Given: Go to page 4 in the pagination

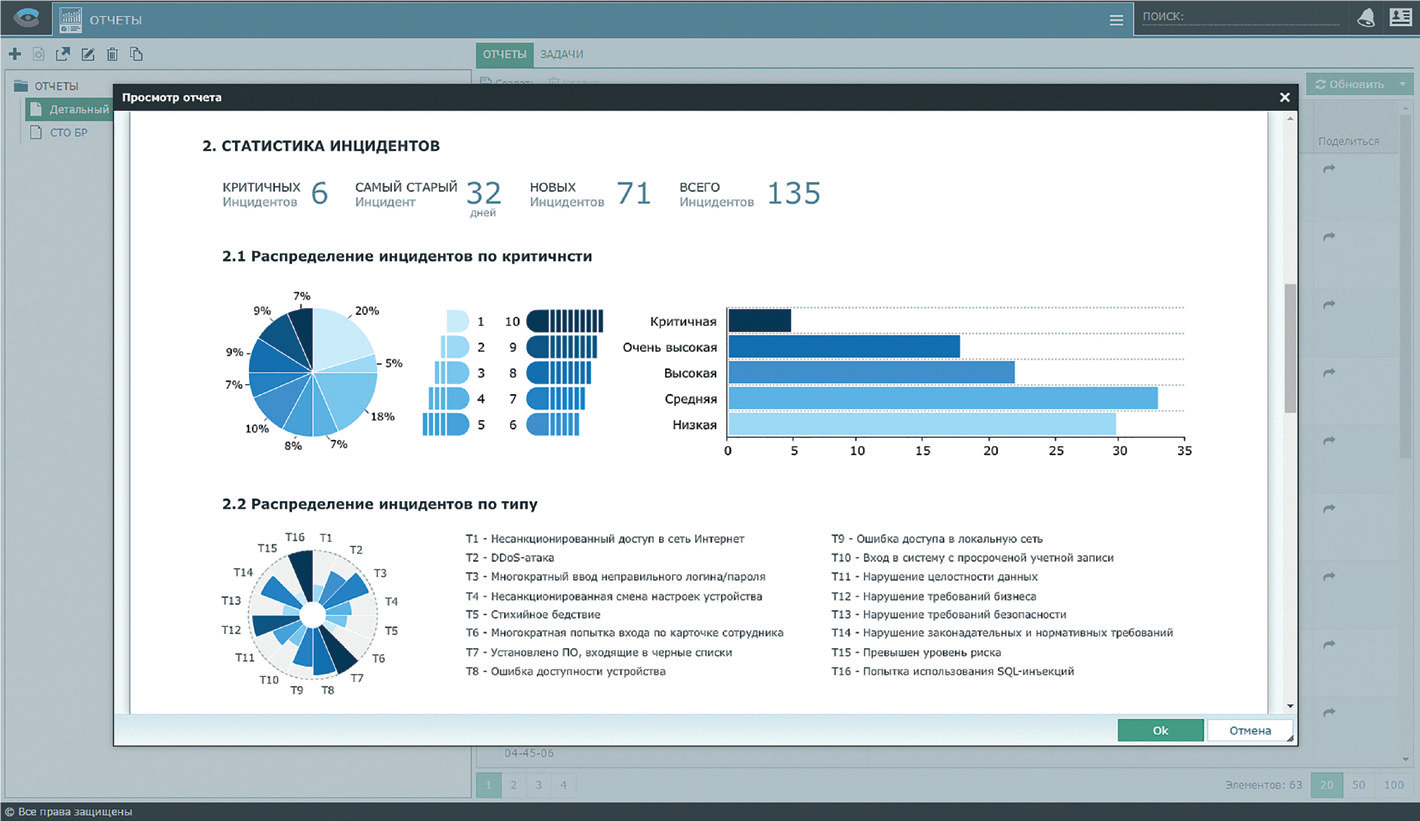Looking at the screenshot, I should point(563,785).
